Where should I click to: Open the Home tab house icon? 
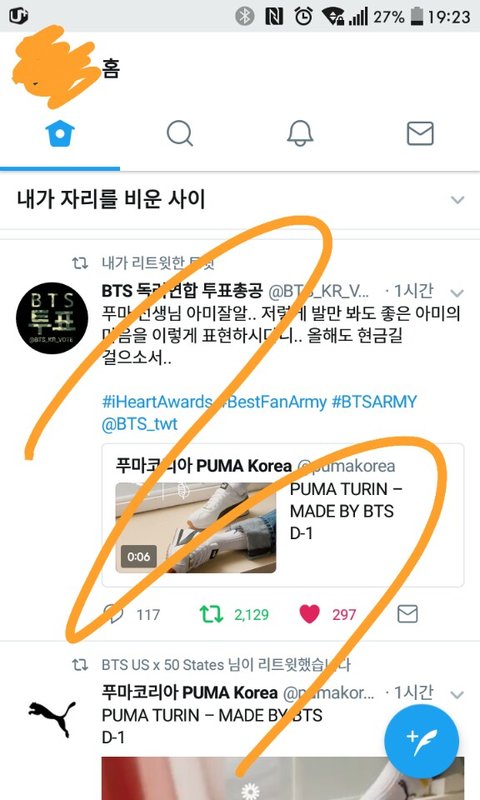pyautogui.click(x=60, y=134)
